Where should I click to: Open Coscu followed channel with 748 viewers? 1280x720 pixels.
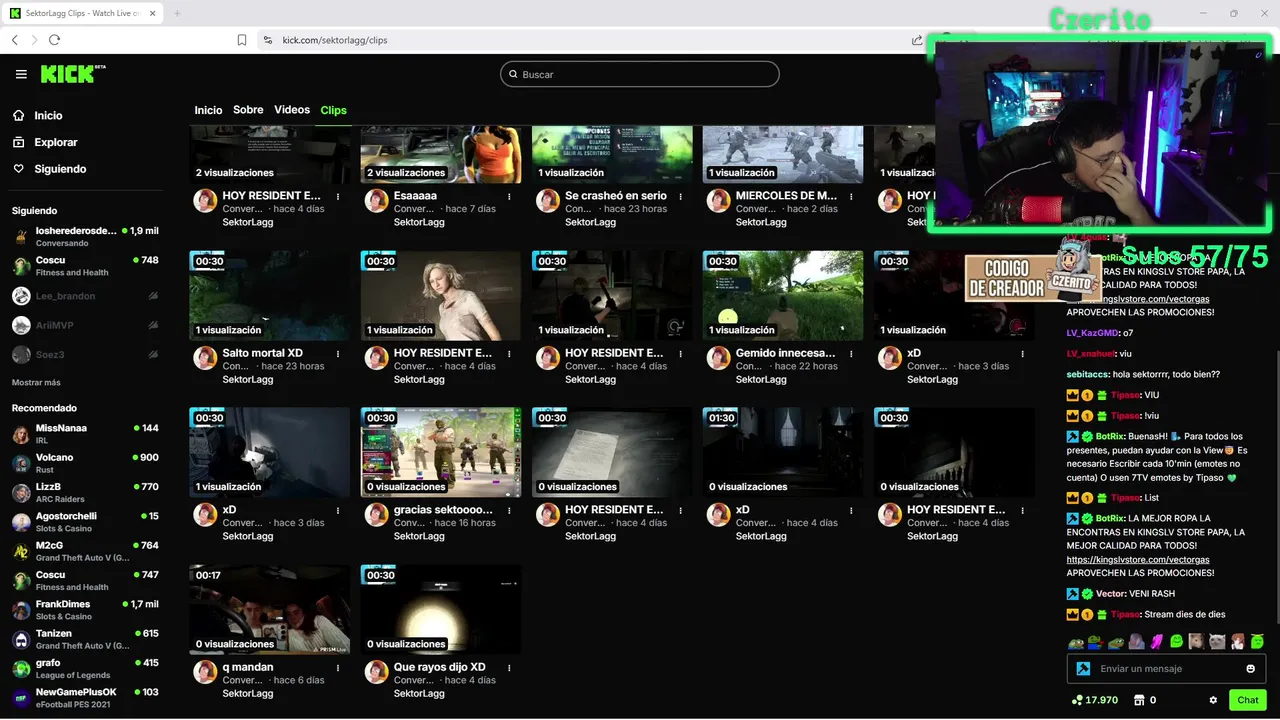point(85,266)
